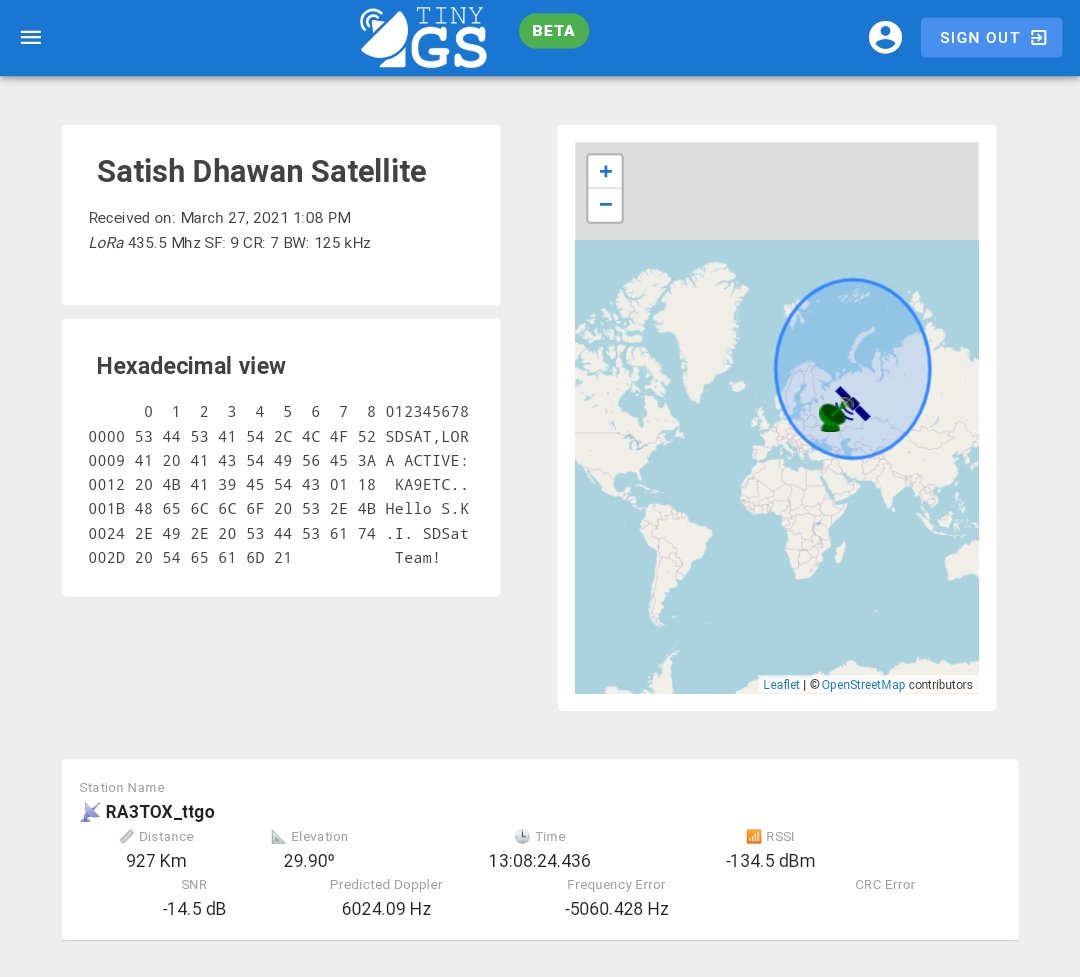This screenshot has height=977, width=1080.
Task: Click the -134.5 dBm RSSI value
Action: click(x=770, y=861)
